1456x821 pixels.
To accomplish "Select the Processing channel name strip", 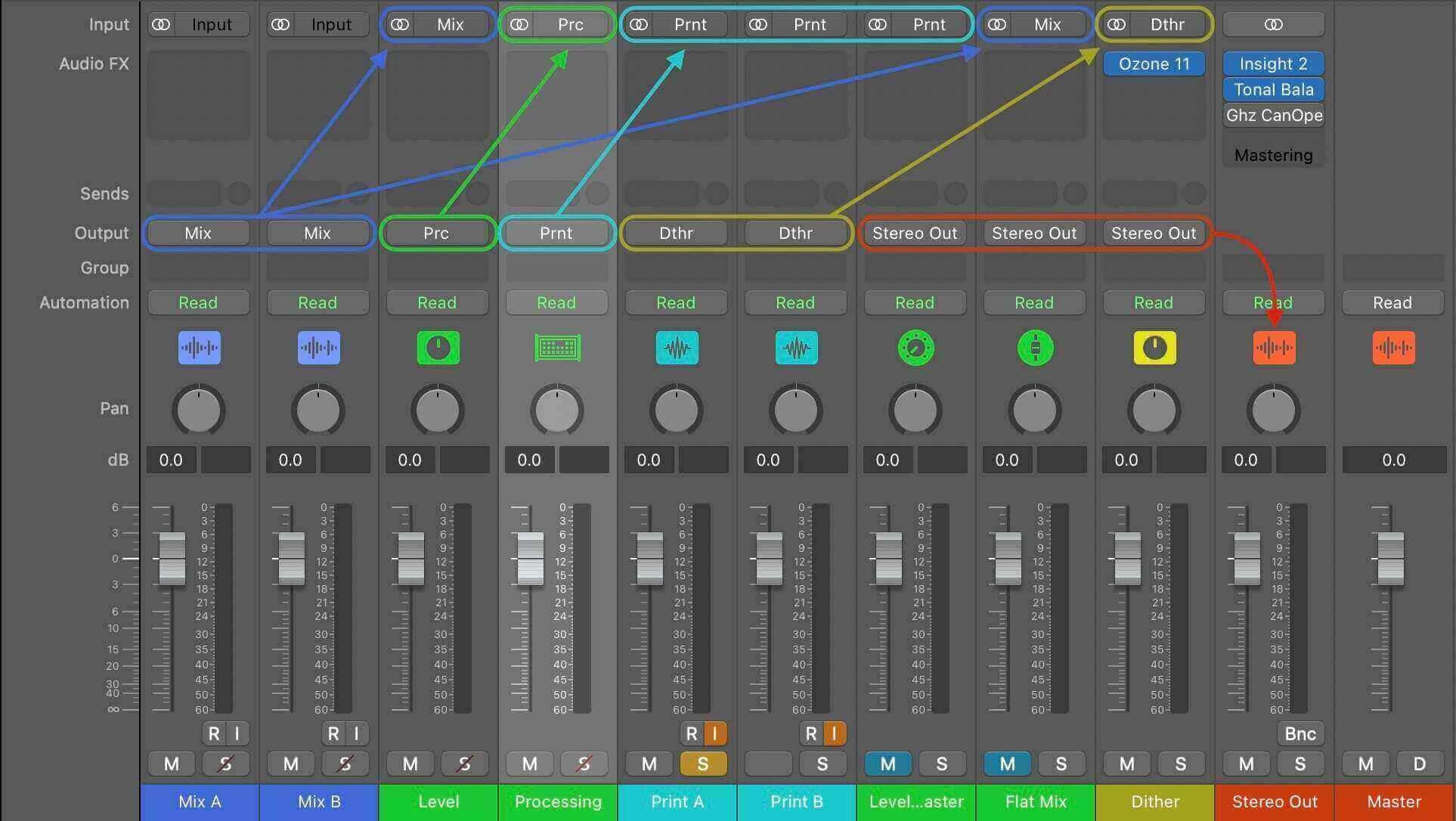I will point(558,802).
